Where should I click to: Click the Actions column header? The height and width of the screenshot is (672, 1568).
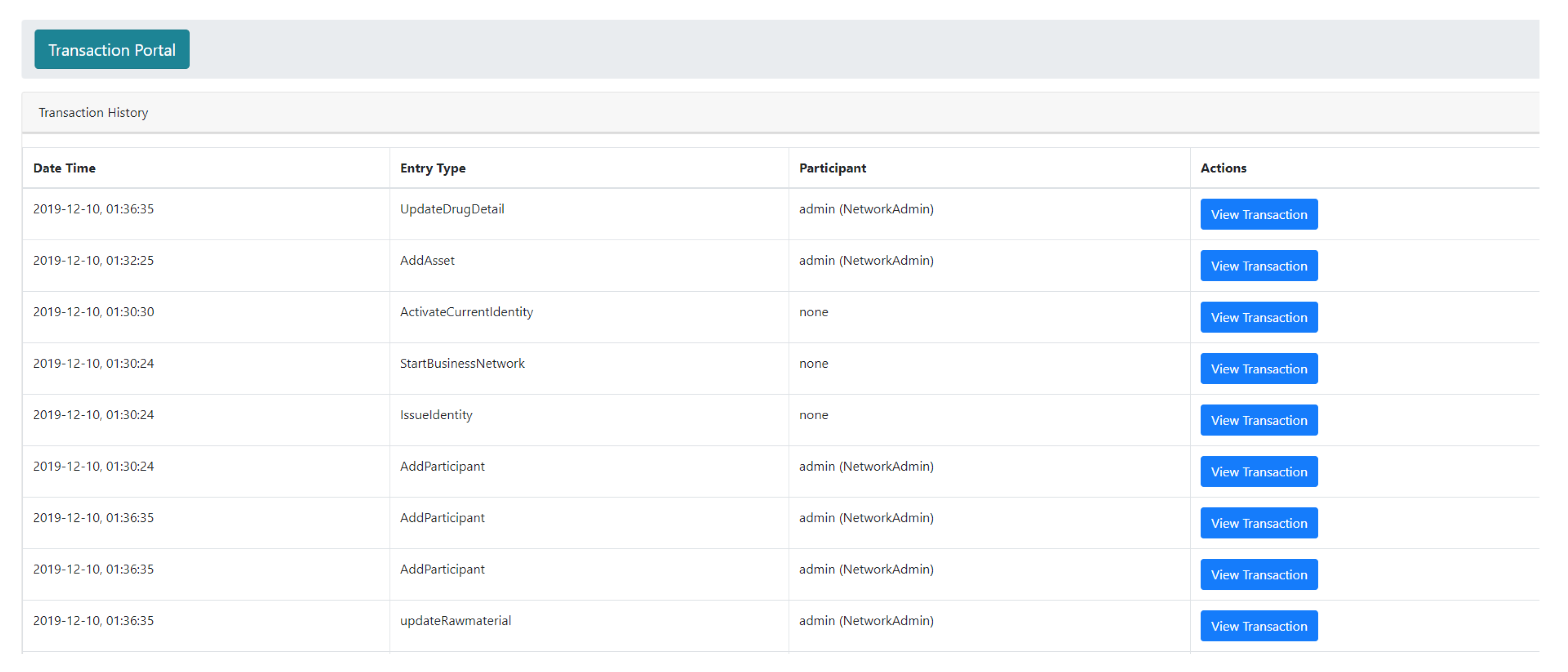point(1223,168)
